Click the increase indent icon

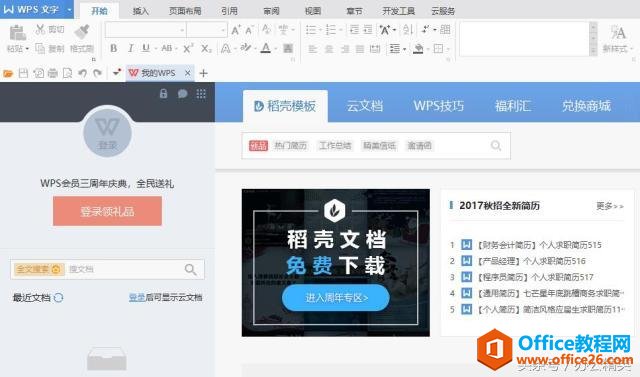(x=368, y=29)
